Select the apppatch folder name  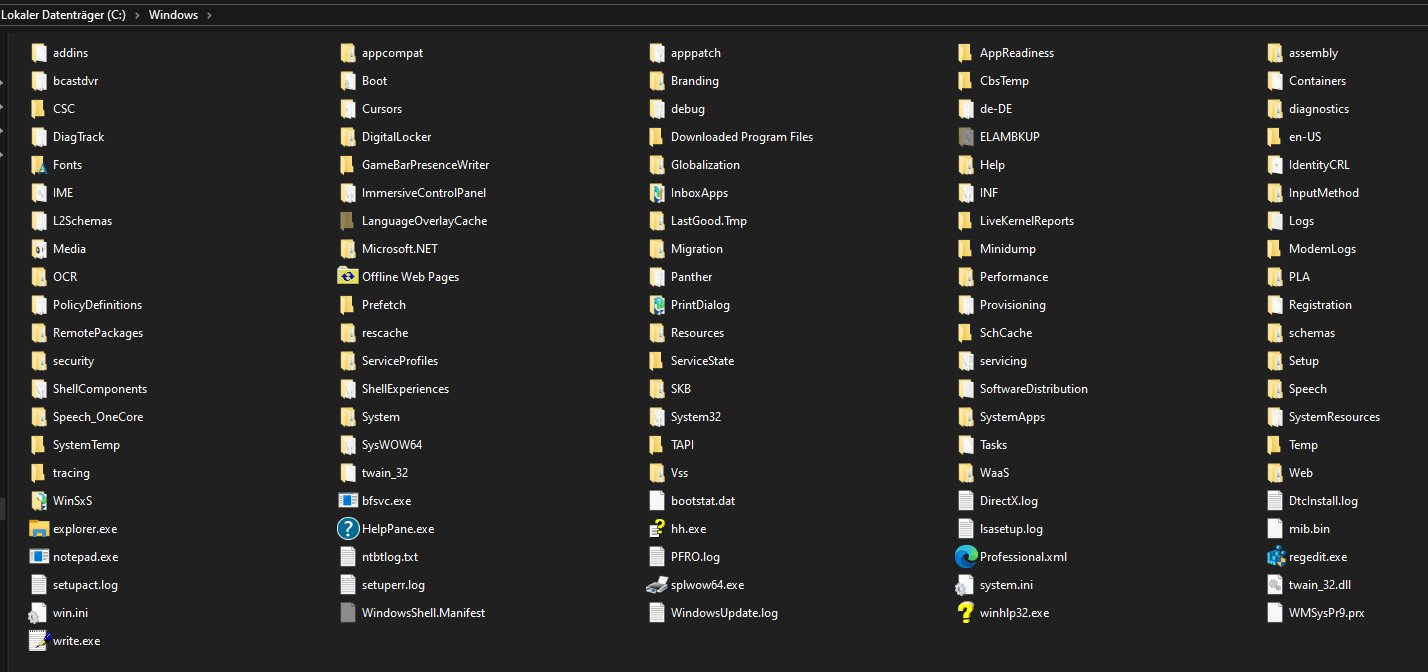coord(696,53)
